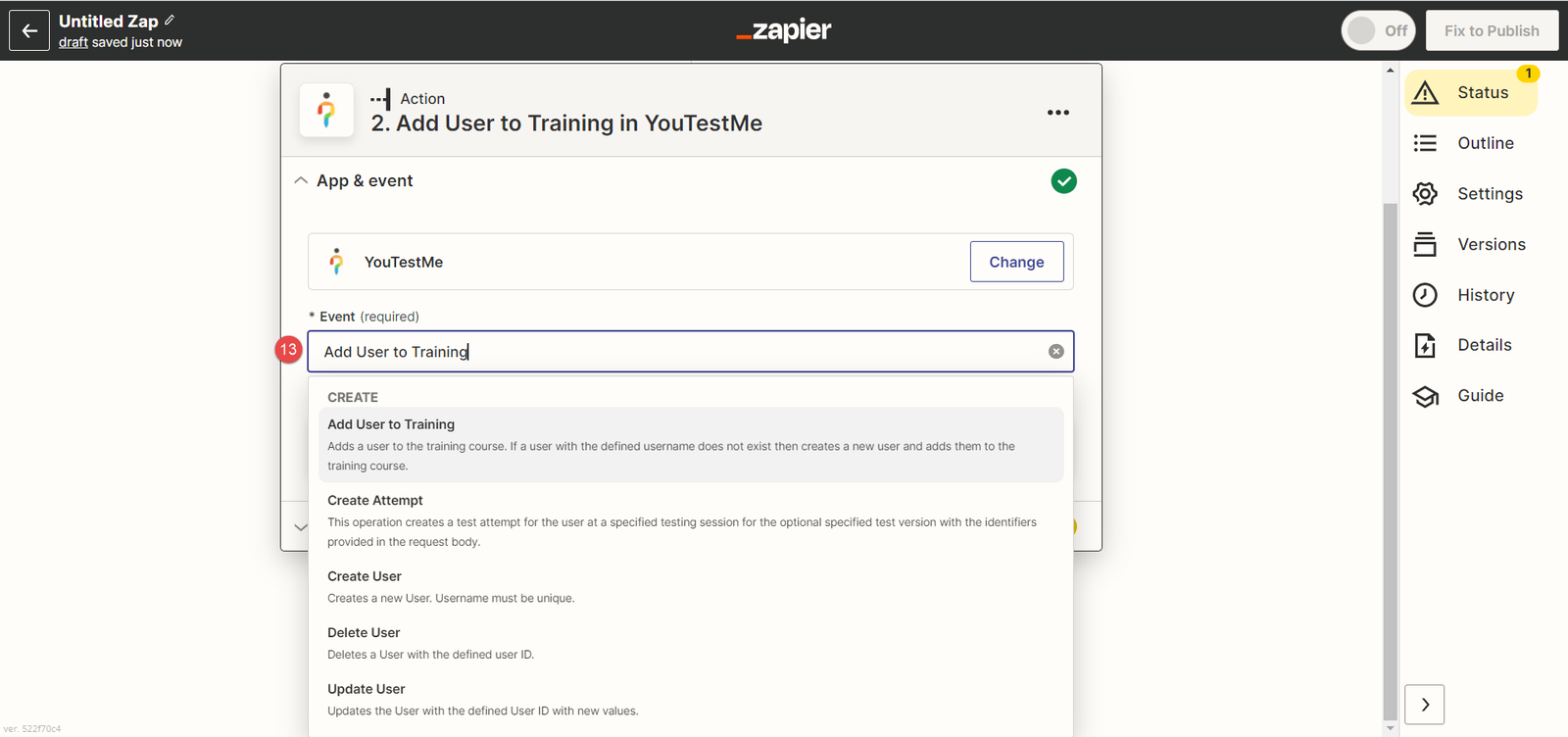Choose Delete User event option

tap(364, 633)
